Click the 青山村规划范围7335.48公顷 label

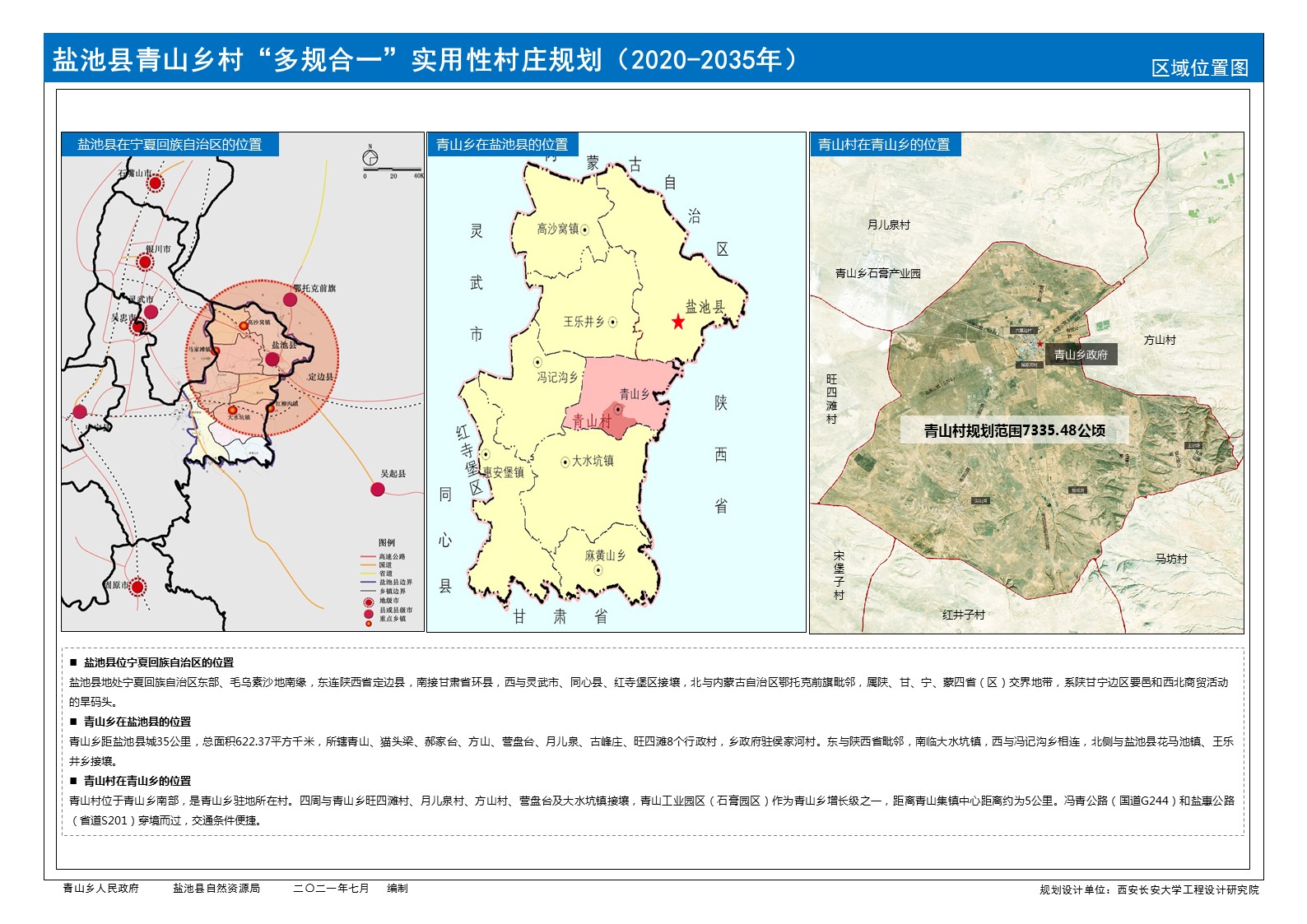[1014, 430]
